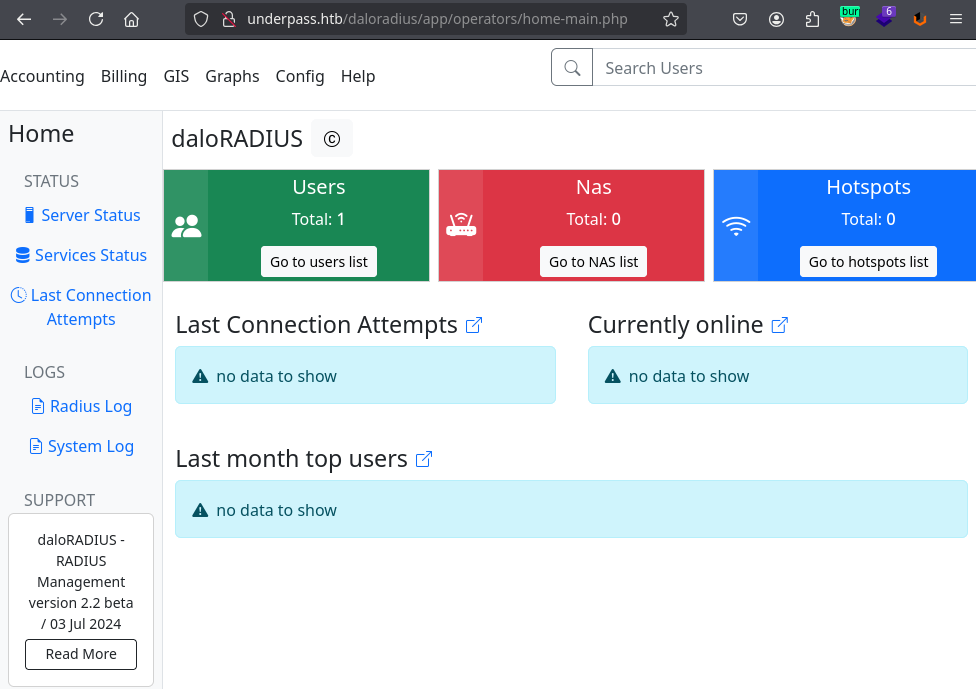This screenshot has height=689, width=976.
Task: Click Nas Total: 0 text
Action: (x=593, y=219)
